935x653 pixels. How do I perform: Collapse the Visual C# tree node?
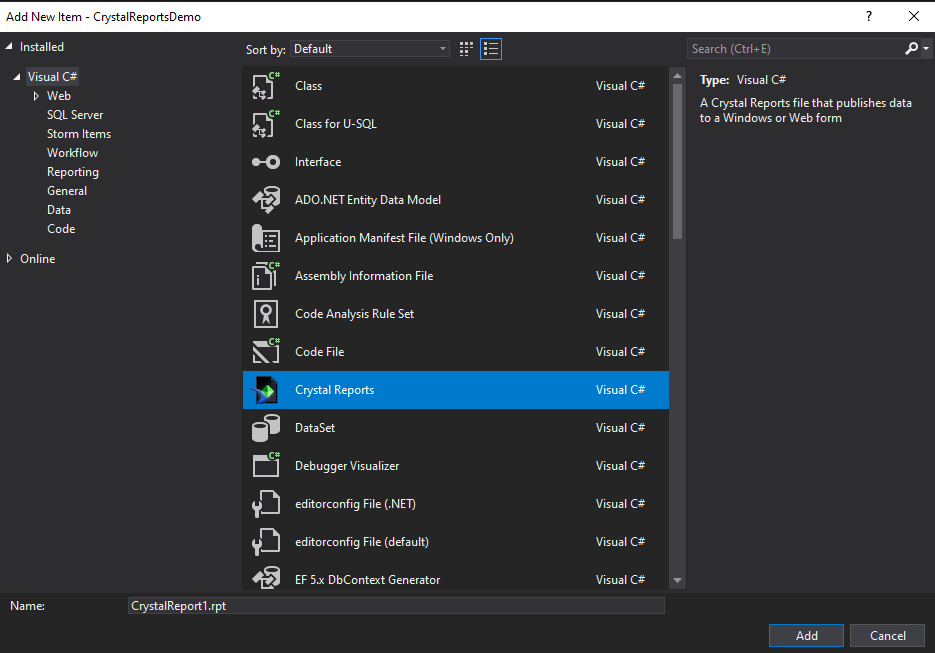tap(17, 77)
